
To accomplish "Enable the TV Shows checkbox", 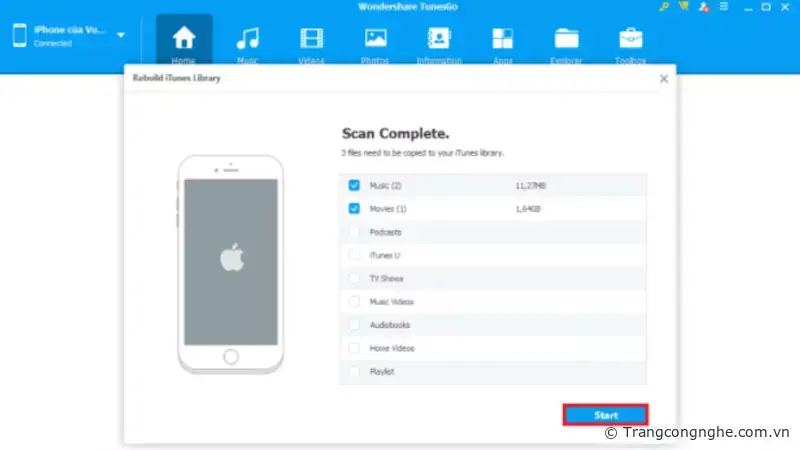I will pos(354,278).
